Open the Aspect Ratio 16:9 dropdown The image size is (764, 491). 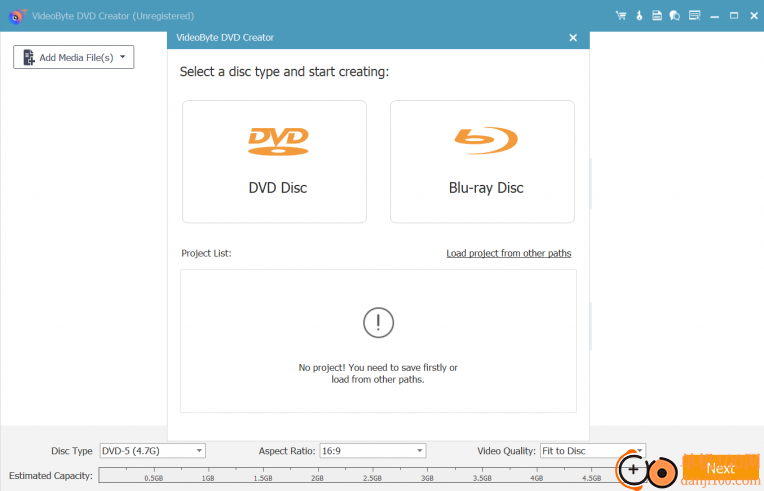pos(373,451)
